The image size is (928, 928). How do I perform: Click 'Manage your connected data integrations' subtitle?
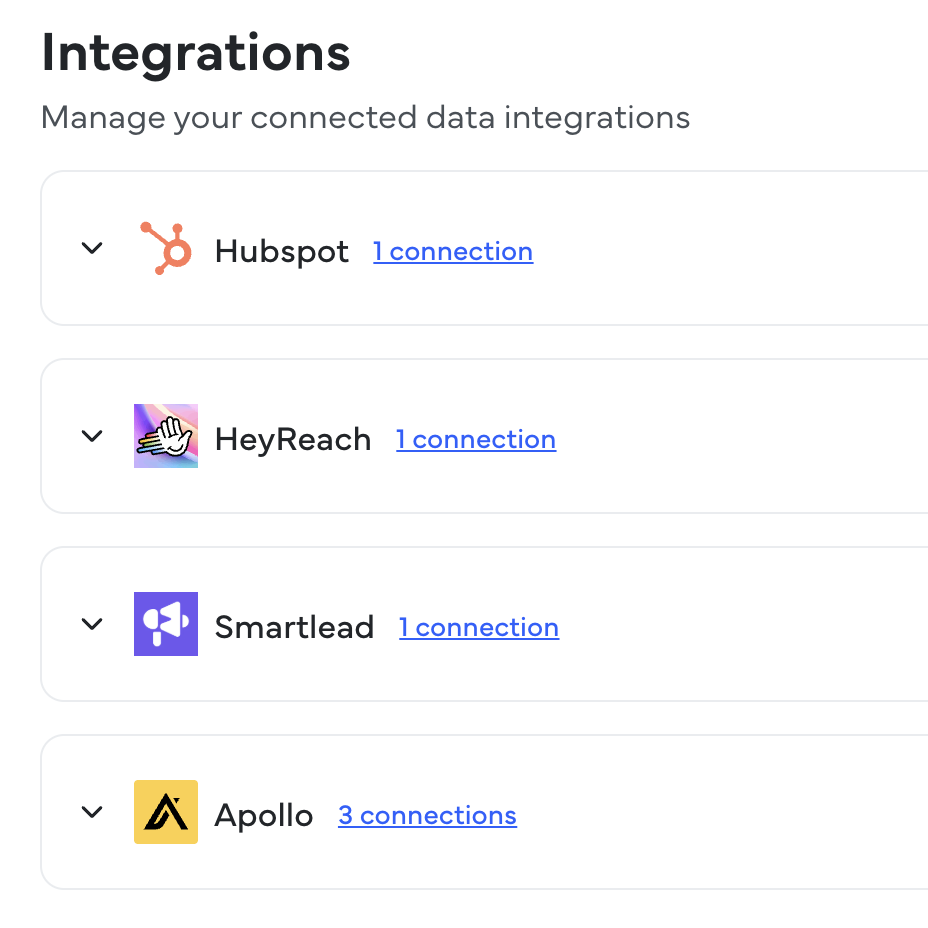(365, 117)
